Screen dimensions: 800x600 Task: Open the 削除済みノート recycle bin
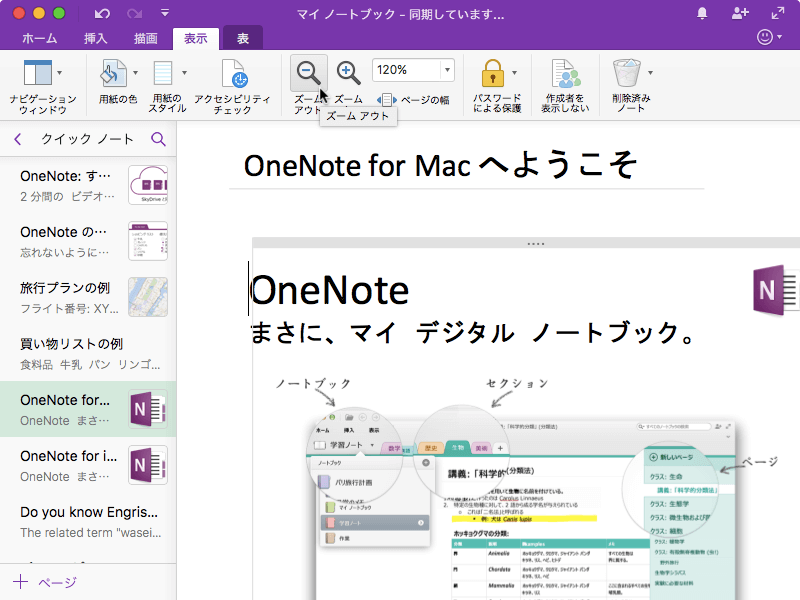pos(627,73)
